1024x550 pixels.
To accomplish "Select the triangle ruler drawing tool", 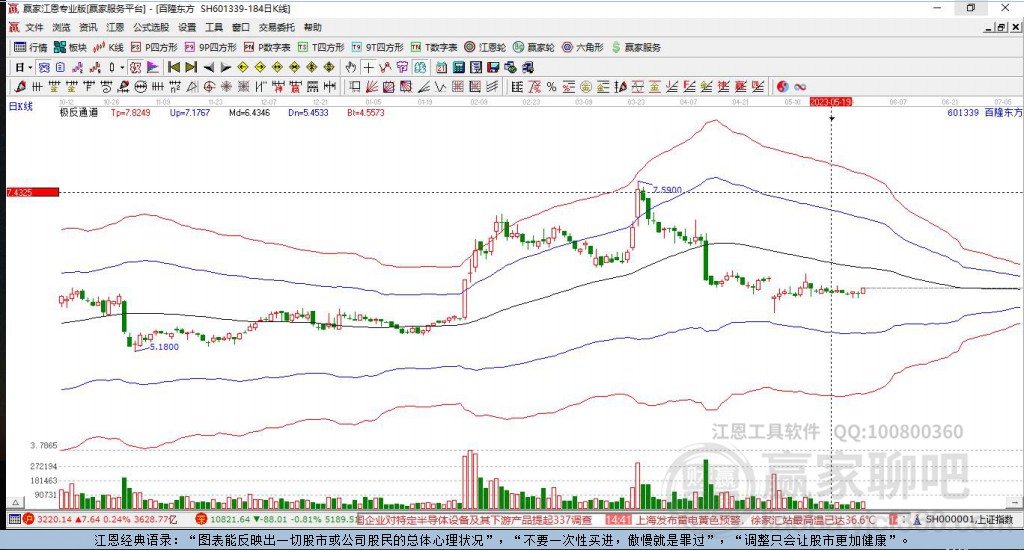I will click(x=192, y=86).
